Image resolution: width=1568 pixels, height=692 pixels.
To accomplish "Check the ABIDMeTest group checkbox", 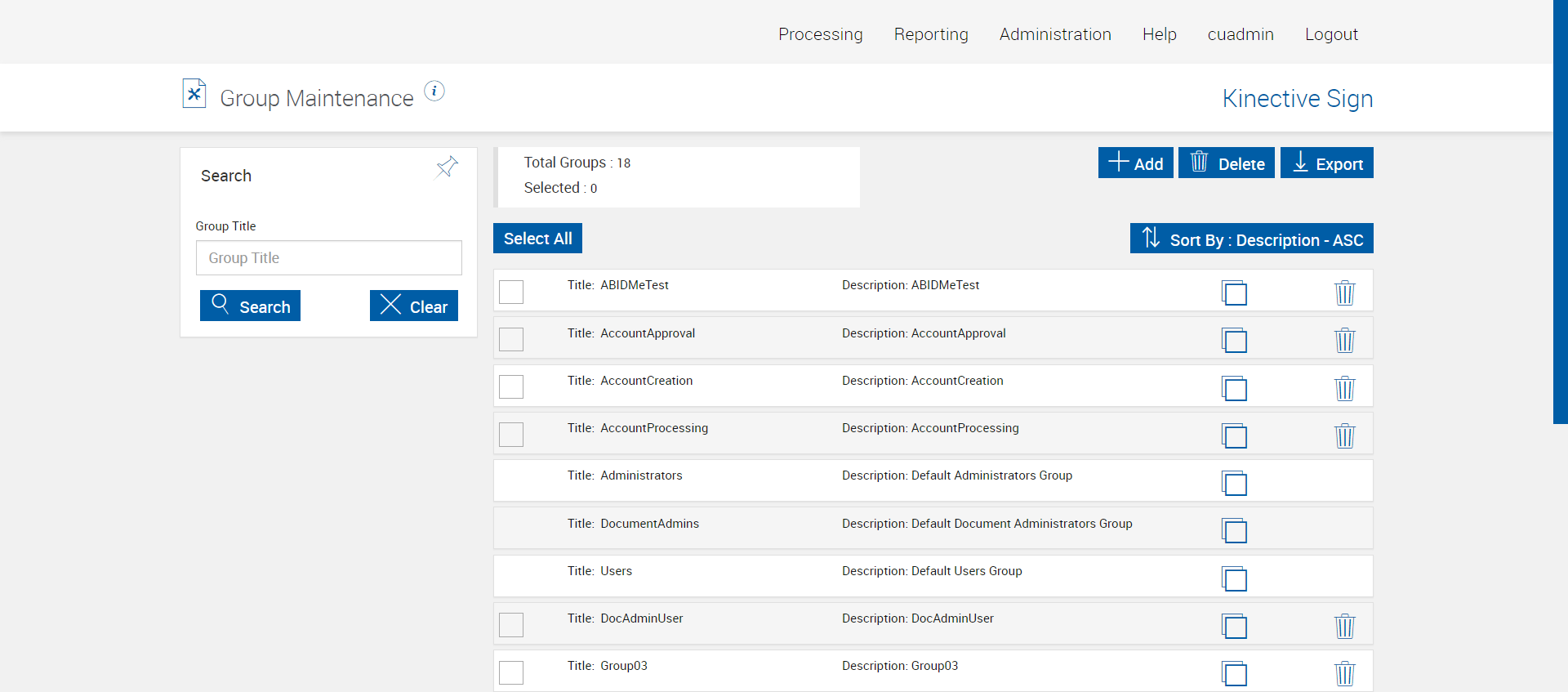I will [511, 292].
